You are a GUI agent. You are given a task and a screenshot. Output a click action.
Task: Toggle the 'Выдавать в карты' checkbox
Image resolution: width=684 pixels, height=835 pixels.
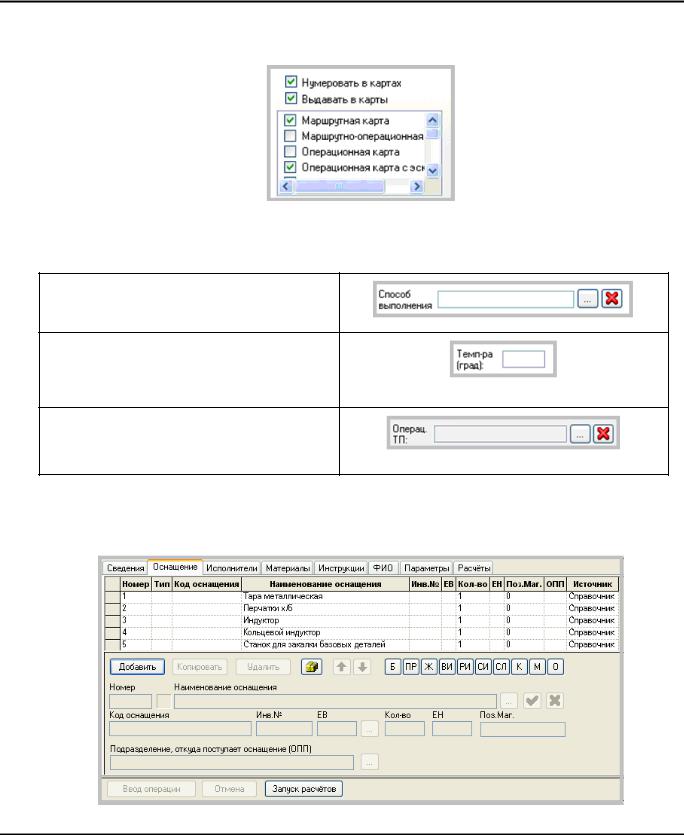[x=290, y=99]
